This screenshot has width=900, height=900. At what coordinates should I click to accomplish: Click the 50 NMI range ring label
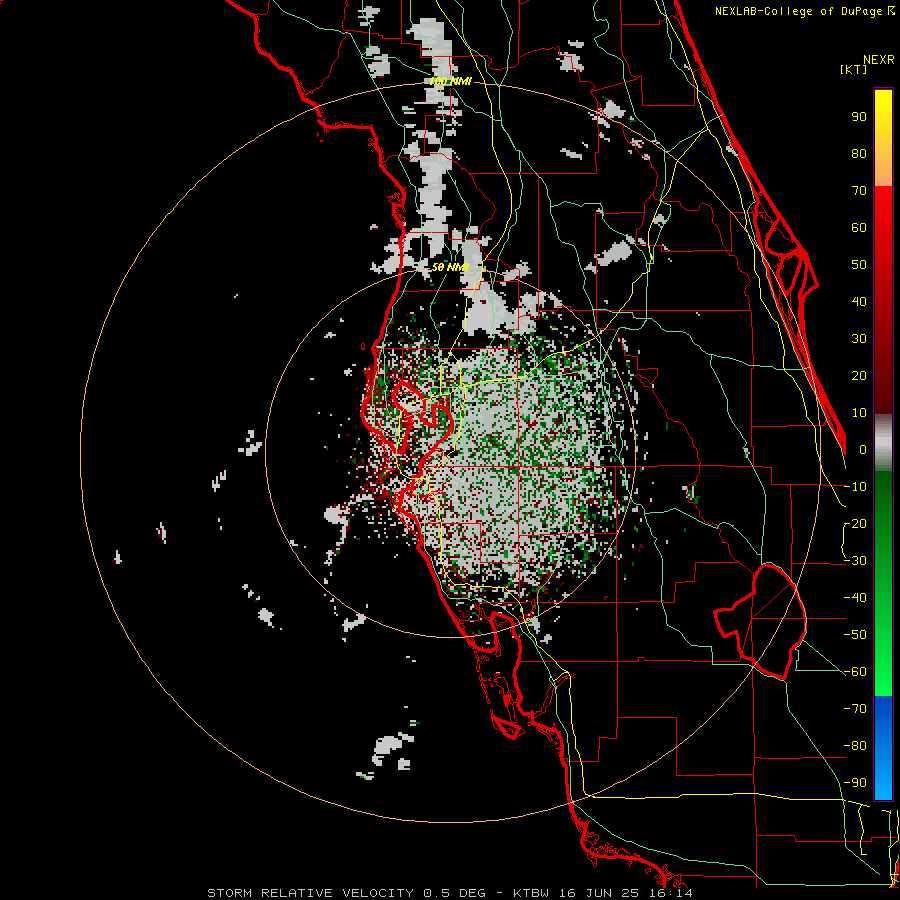point(450,267)
